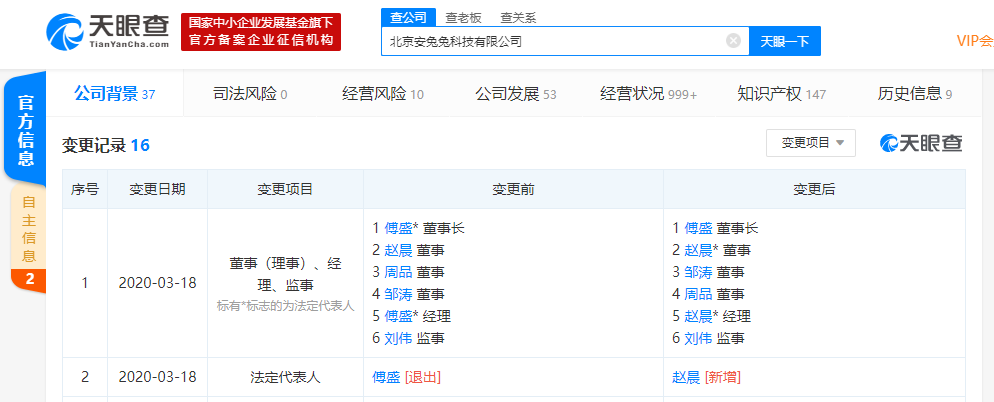Open 赵晨 董事 link in 变更后 column
Screen dimensions: 994x402
click(699, 250)
